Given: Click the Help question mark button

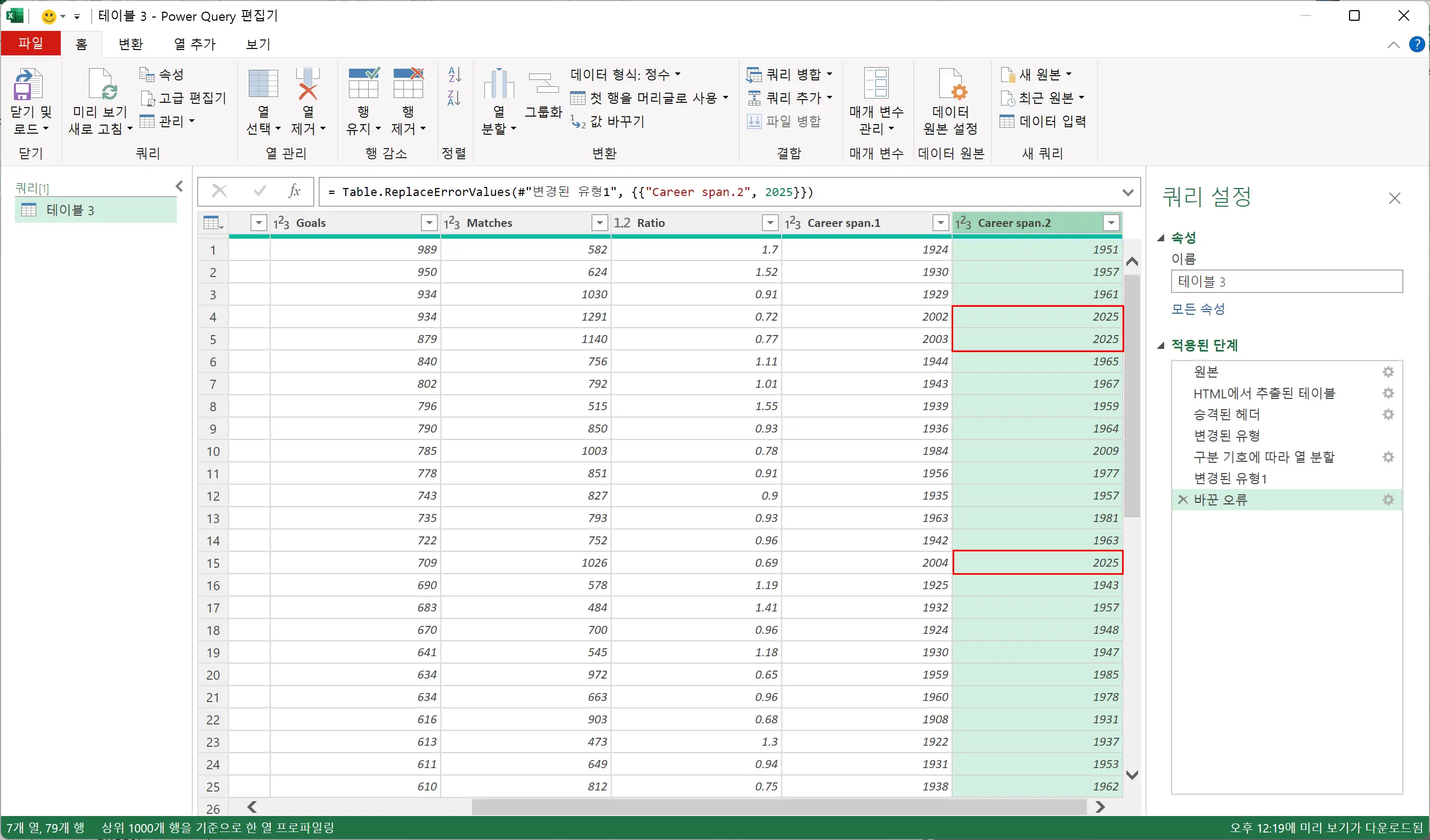Looking at the screenshot, I should 1418,44.
